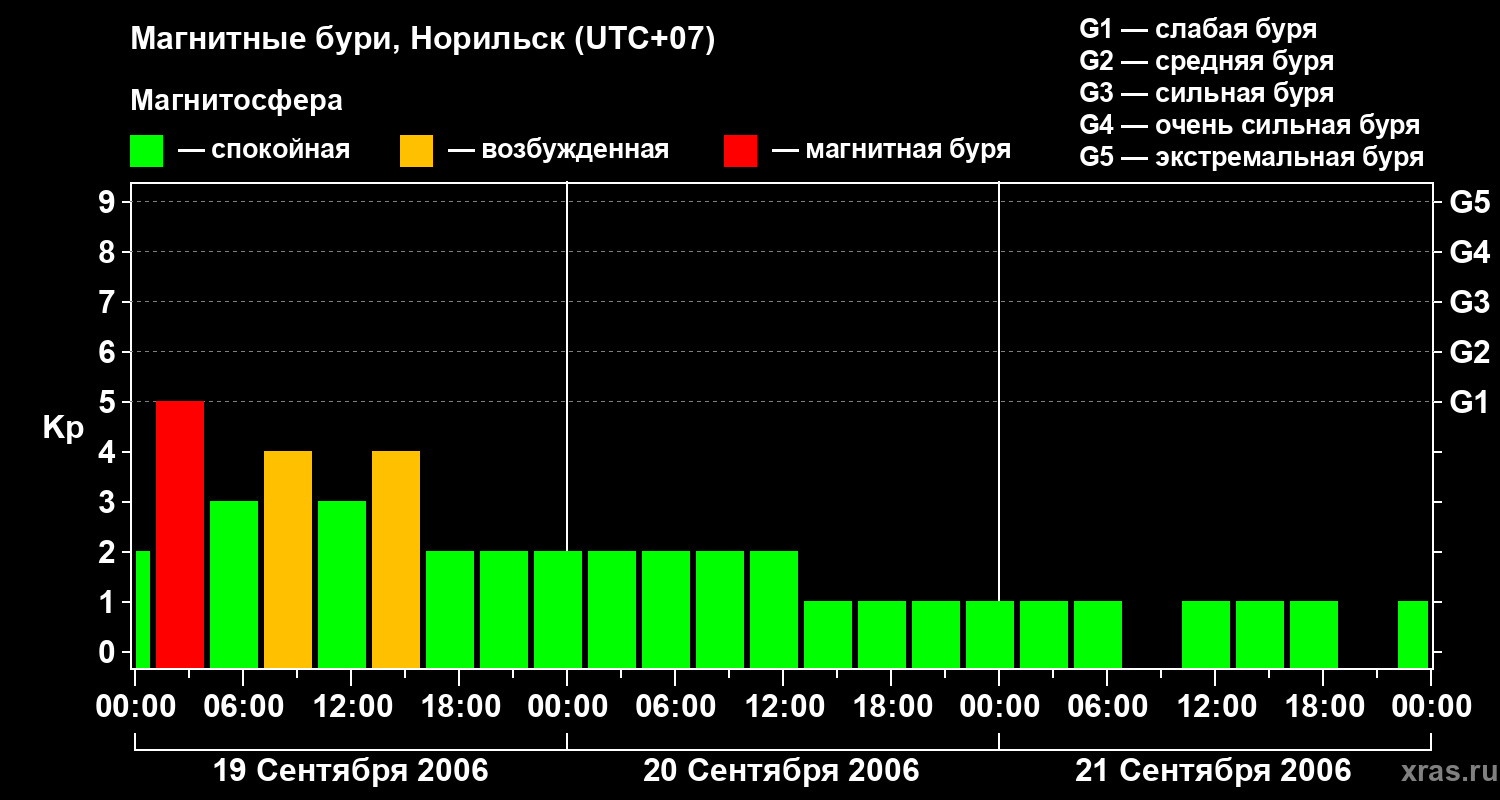Click the '20 Сентября 2006' date label
Image resolution: width=1500 pixels, height=800 pixels.
point(781,771)
